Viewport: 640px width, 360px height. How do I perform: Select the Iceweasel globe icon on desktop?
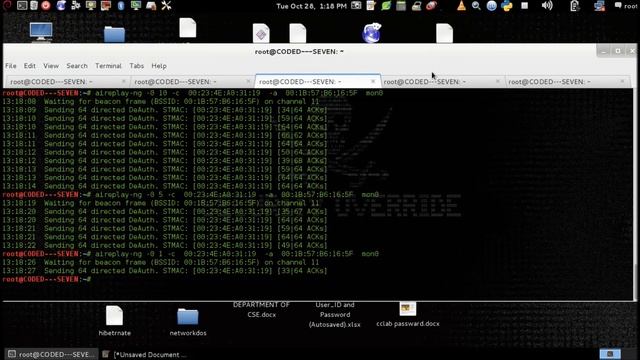coord(371,33)
